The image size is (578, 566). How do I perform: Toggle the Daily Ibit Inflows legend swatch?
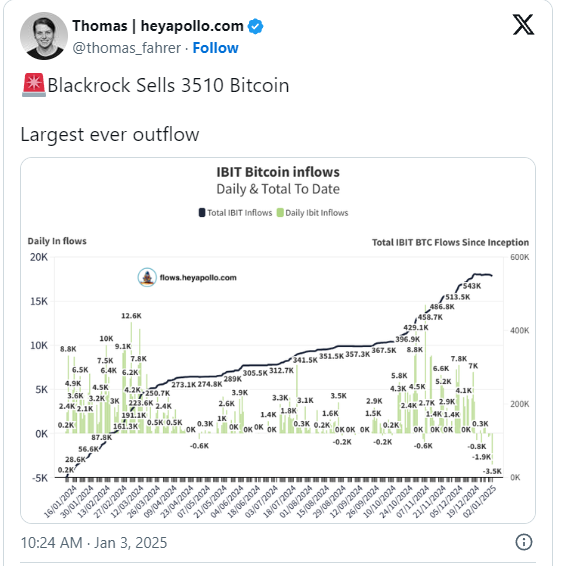280,213
